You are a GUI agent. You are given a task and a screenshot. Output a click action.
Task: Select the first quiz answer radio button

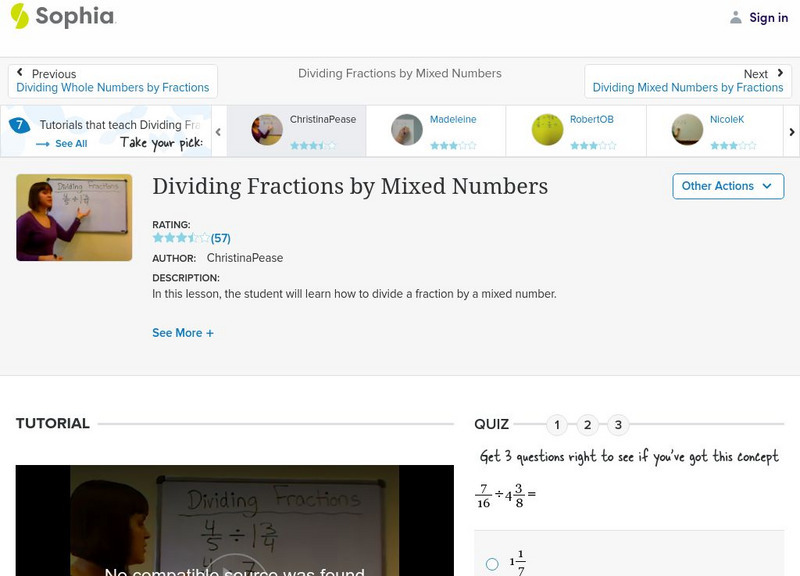click(492, 564)
